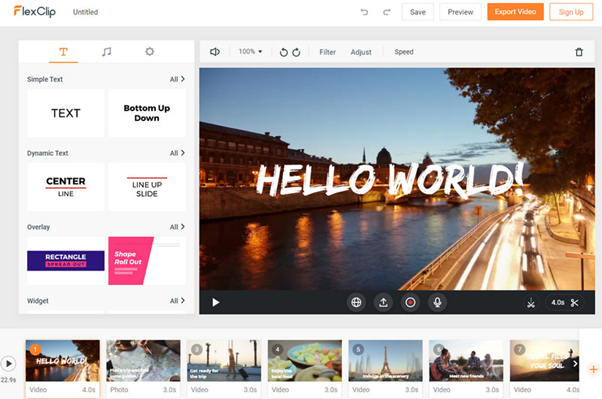Delete clip with trash can icon

tap(579, 52)
